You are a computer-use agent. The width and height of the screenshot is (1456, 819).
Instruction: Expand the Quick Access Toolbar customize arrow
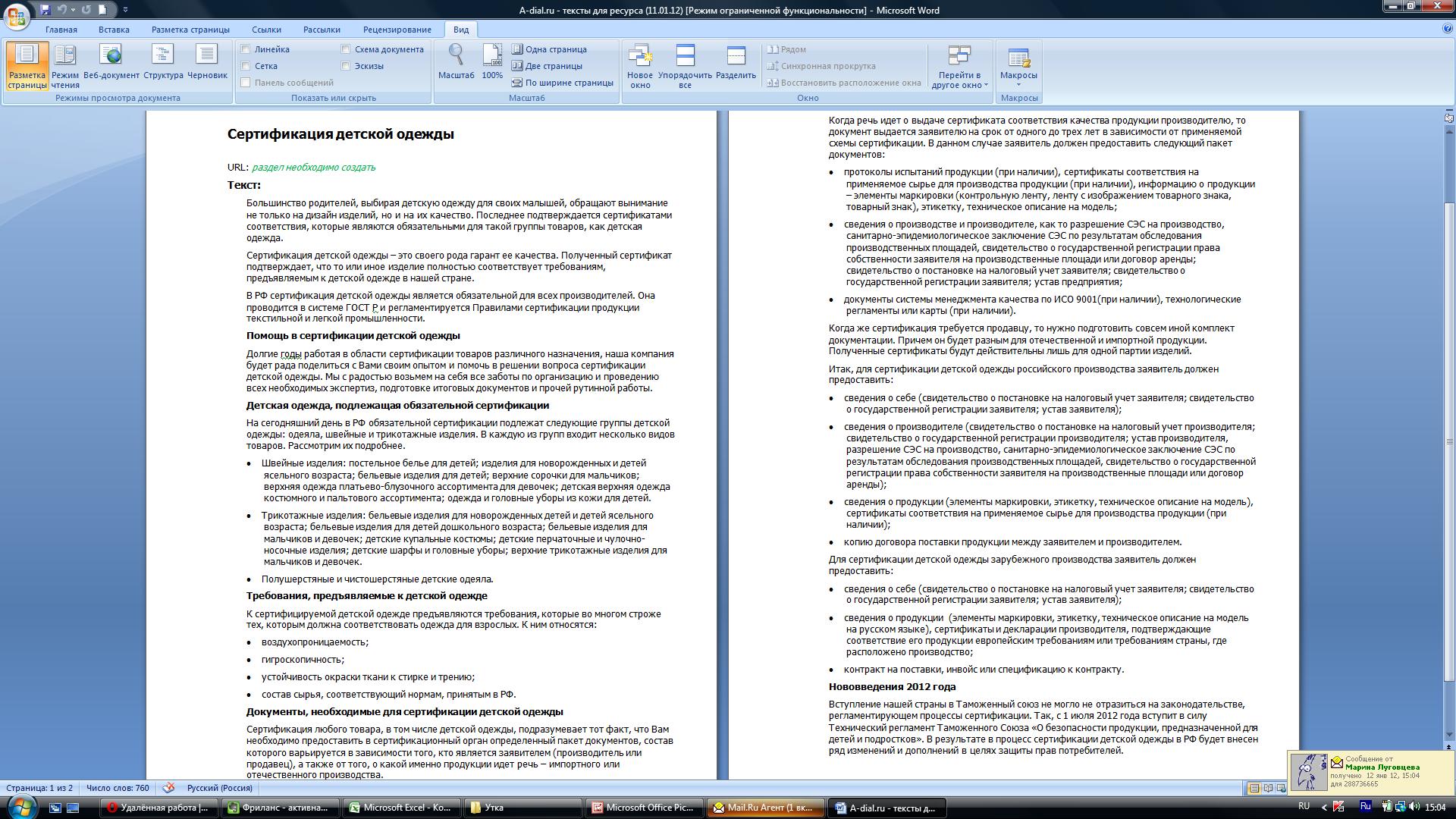pyautogui.click(x=125, y=10)
